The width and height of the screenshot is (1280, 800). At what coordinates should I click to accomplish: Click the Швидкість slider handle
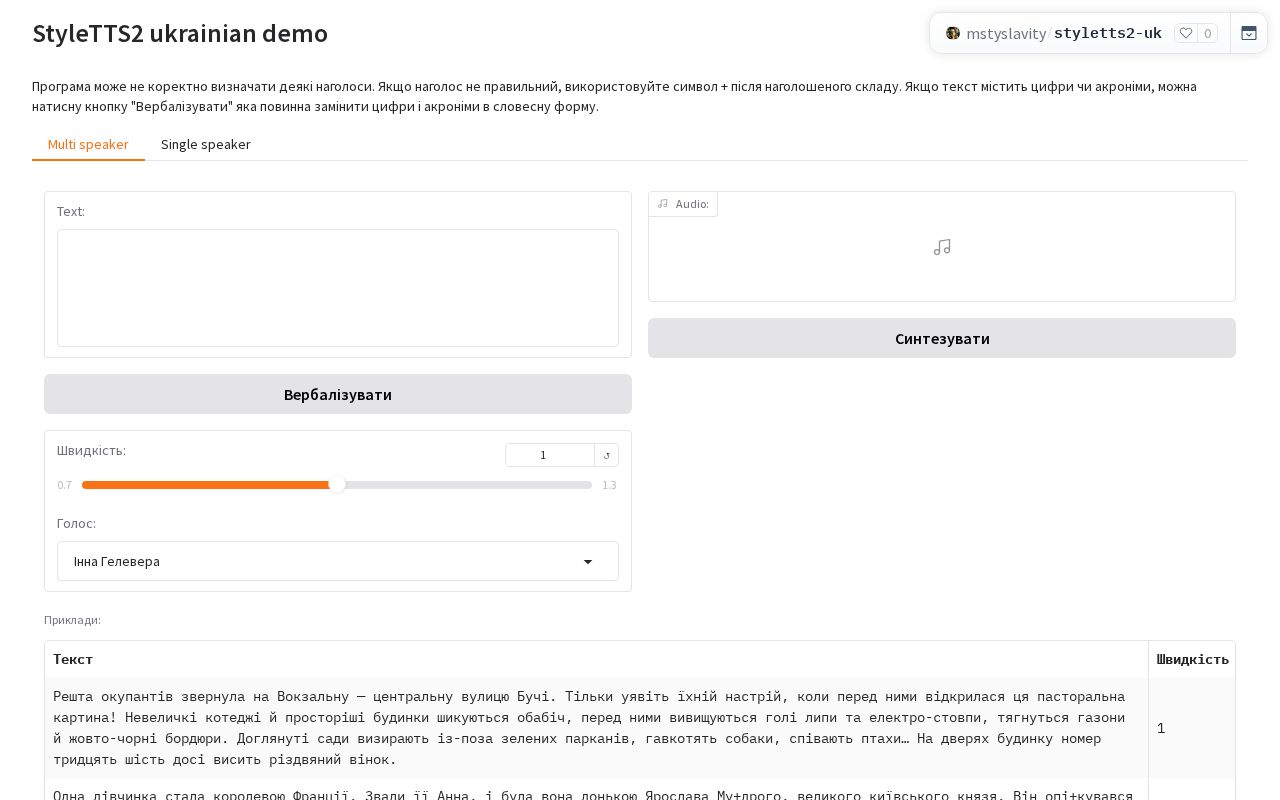tap(337, 485)
